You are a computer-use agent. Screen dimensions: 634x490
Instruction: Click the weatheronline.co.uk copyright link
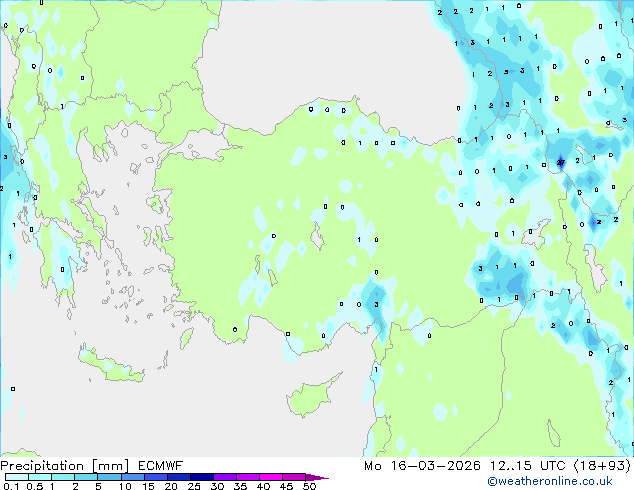click(549, 481)
